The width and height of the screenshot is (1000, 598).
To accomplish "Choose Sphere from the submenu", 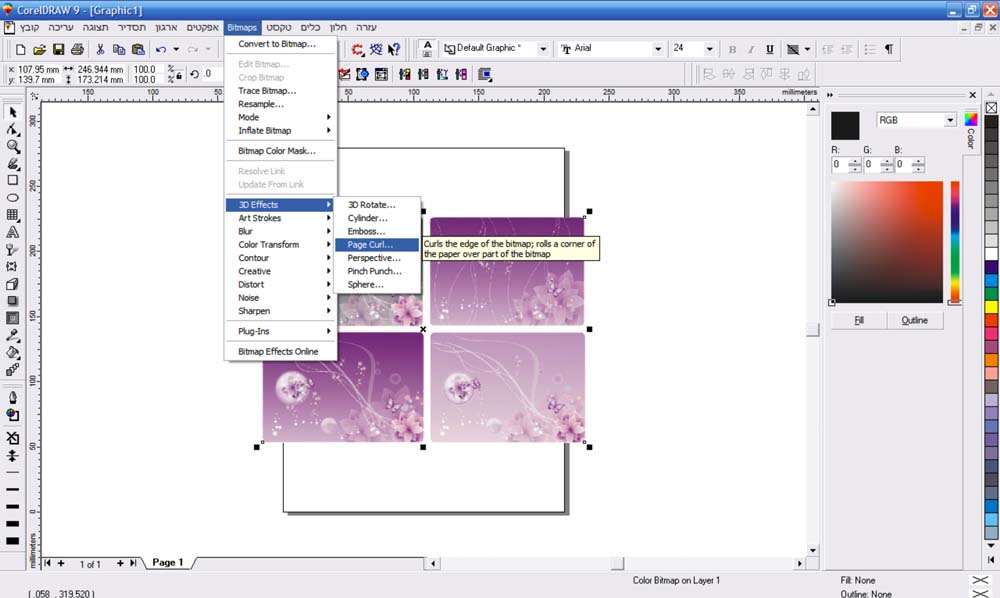I will click(377, 284).
